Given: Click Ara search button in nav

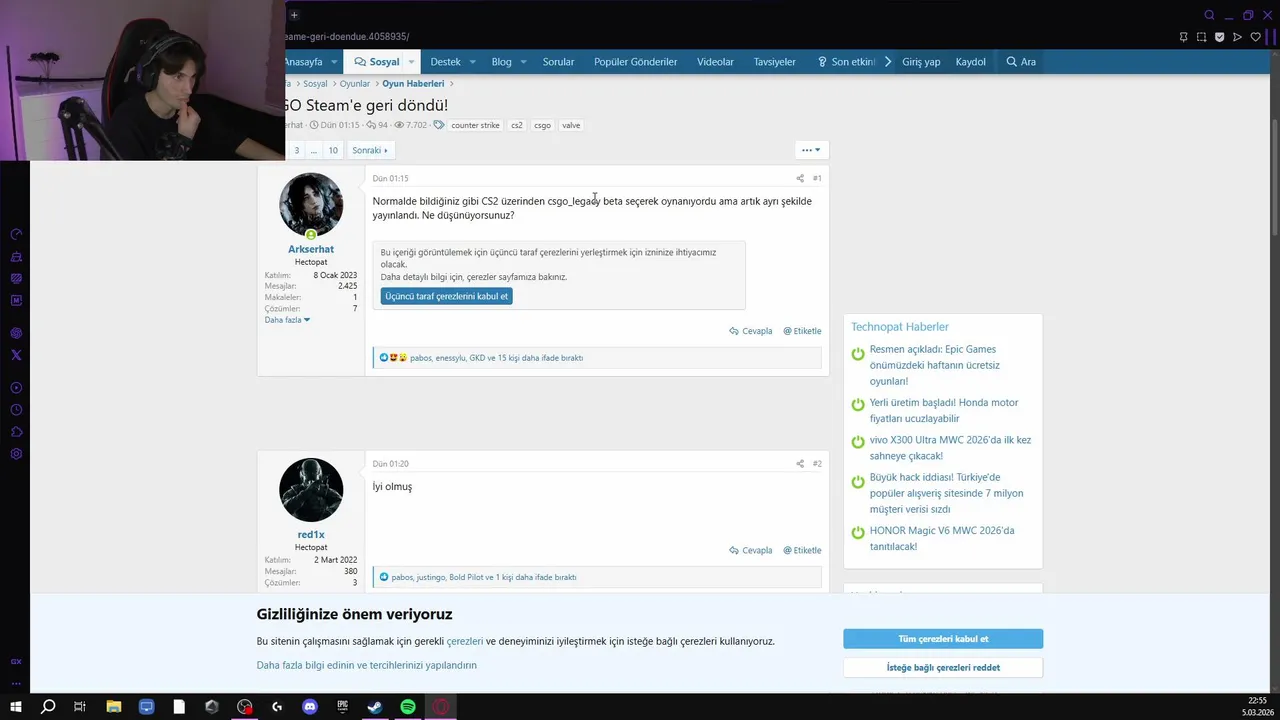Looking at the screenshot, I should coord(1021,62).
